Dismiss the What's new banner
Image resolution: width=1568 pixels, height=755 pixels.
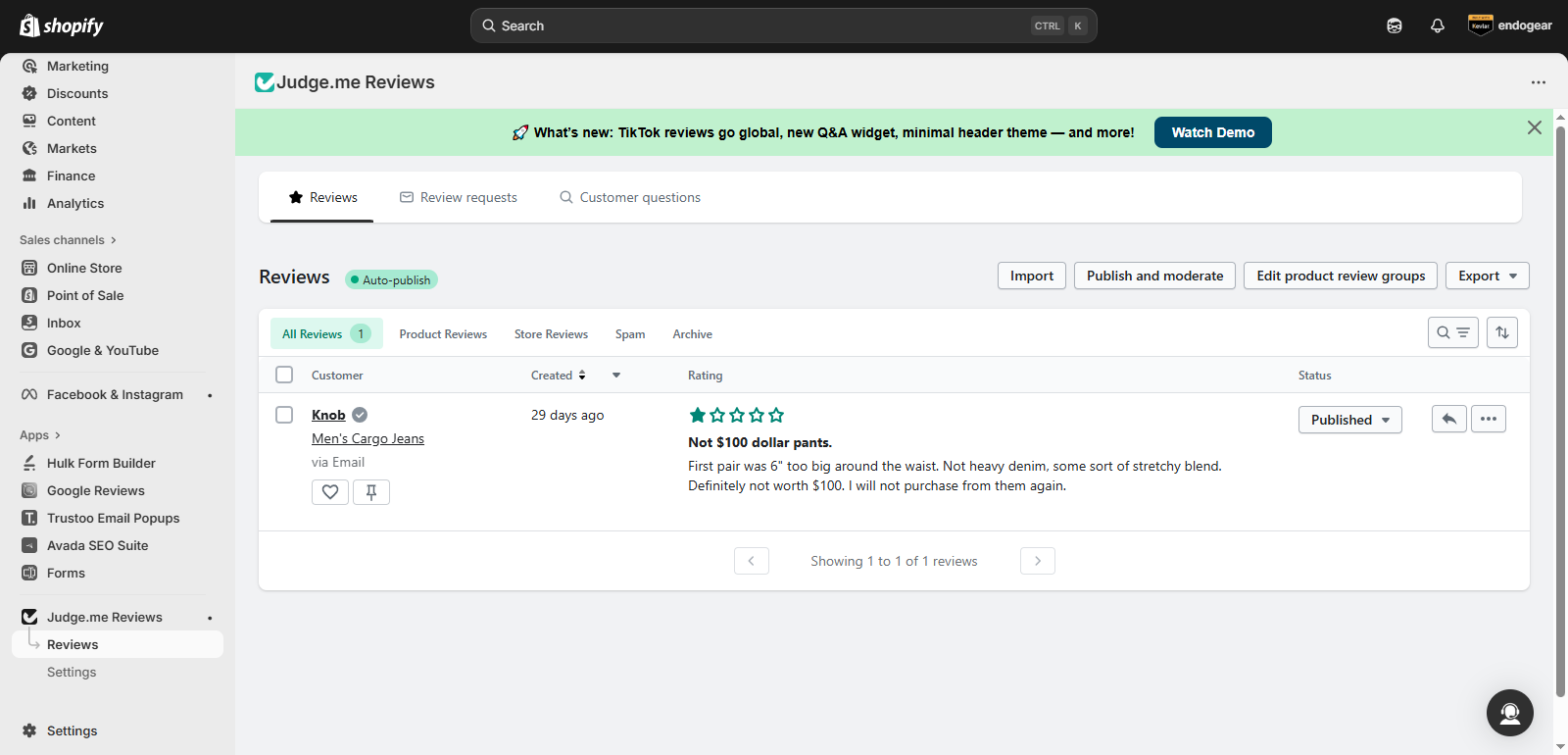(x=1534, y=127)
